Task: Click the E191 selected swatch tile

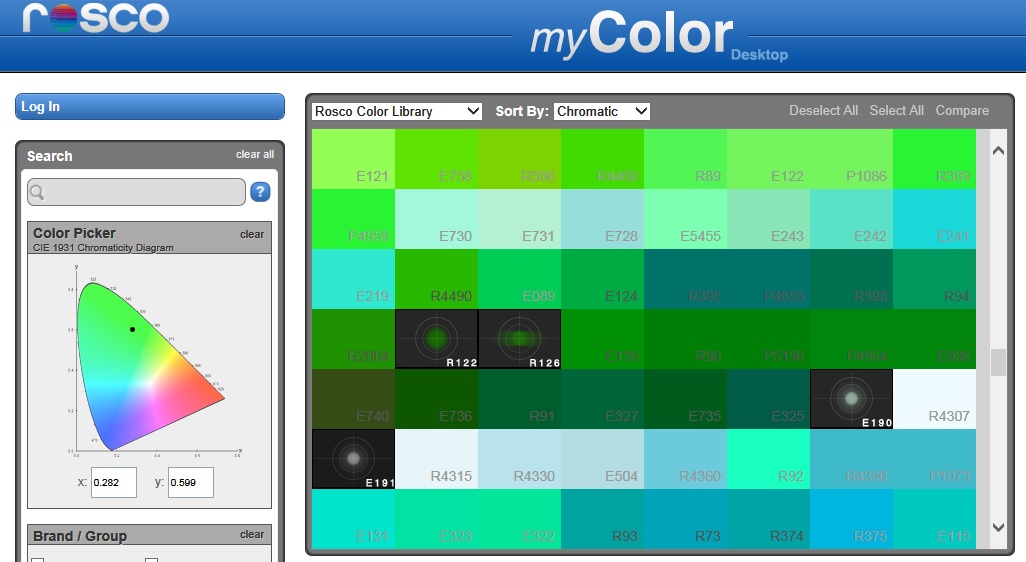Action: click(353, 459)
